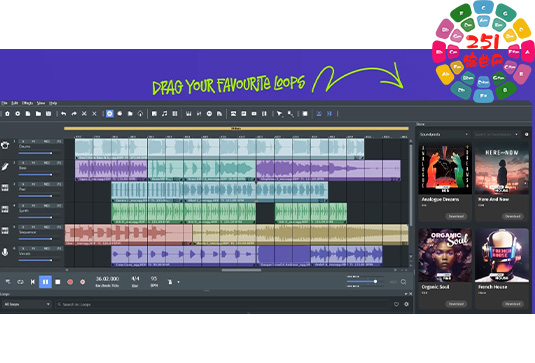This screenshot has width=535, height=363.
Task: Click the metronome icon in the transport bar
Action: [170, 282]
